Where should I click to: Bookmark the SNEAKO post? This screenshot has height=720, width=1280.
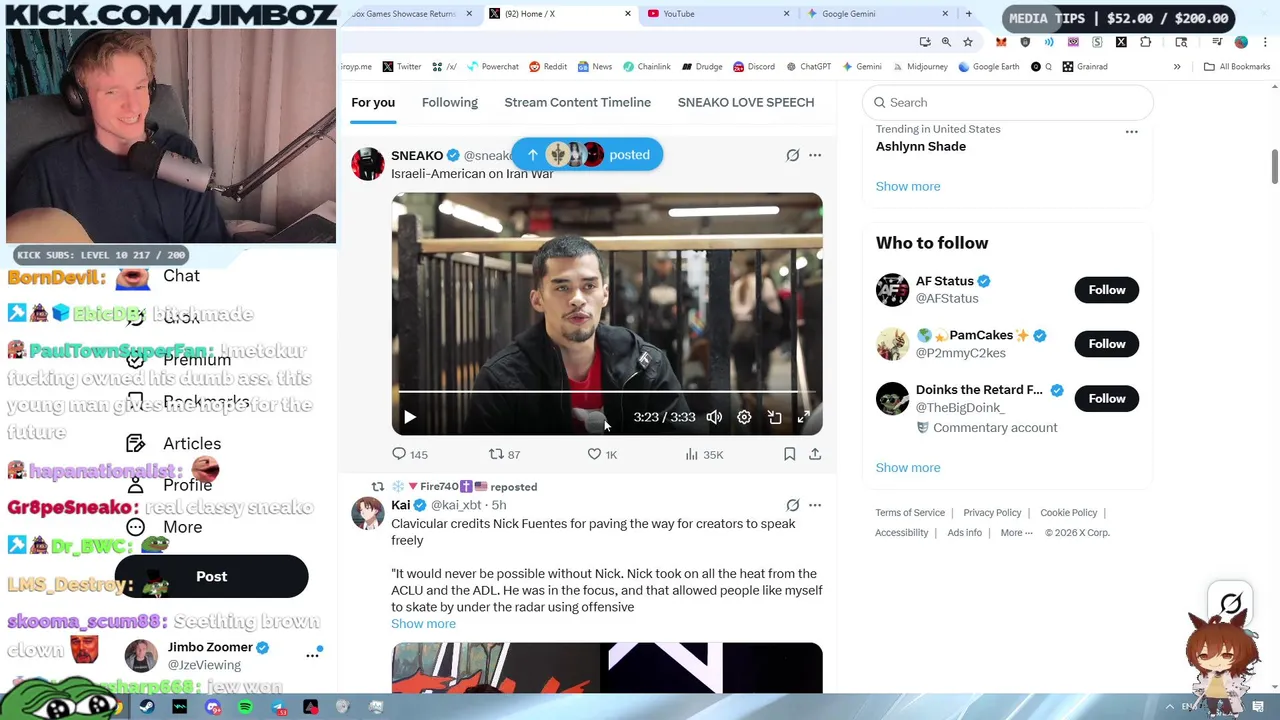[789, 454]
